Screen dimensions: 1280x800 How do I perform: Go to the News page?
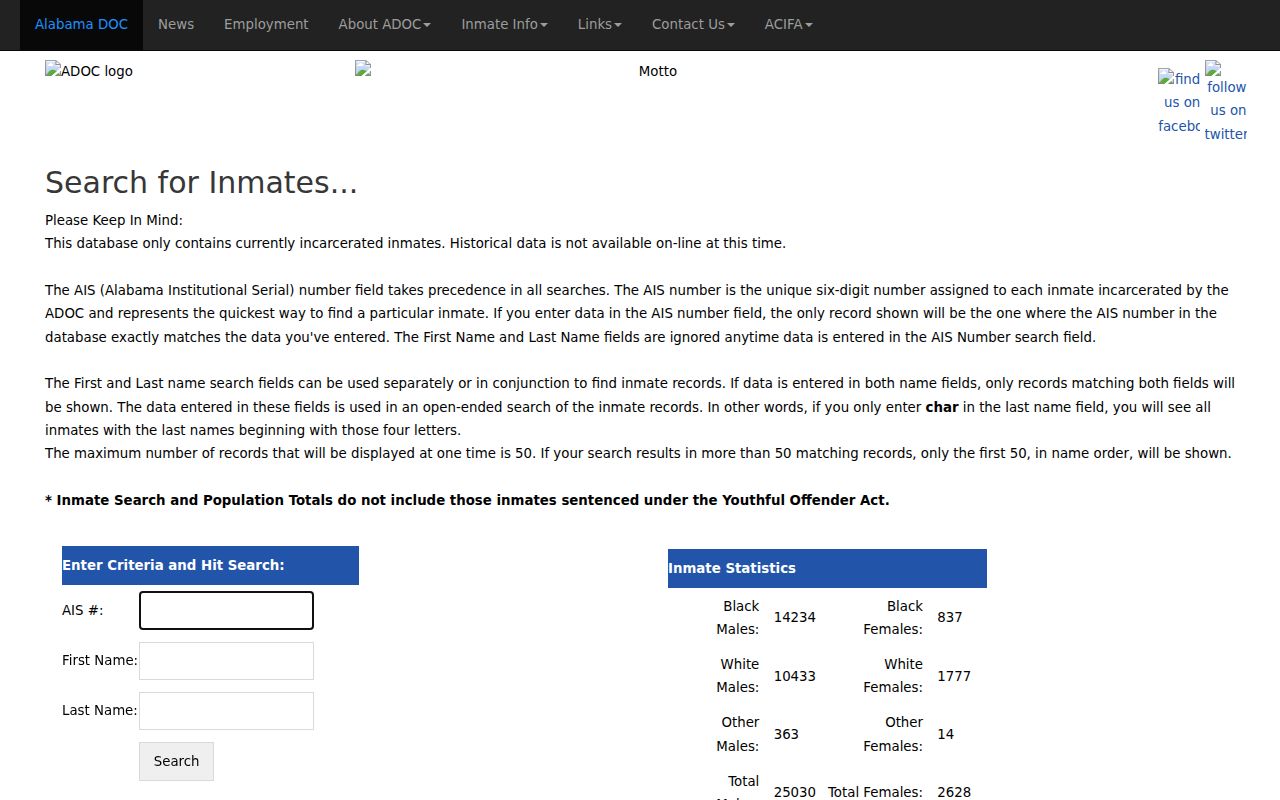(176, 24)
